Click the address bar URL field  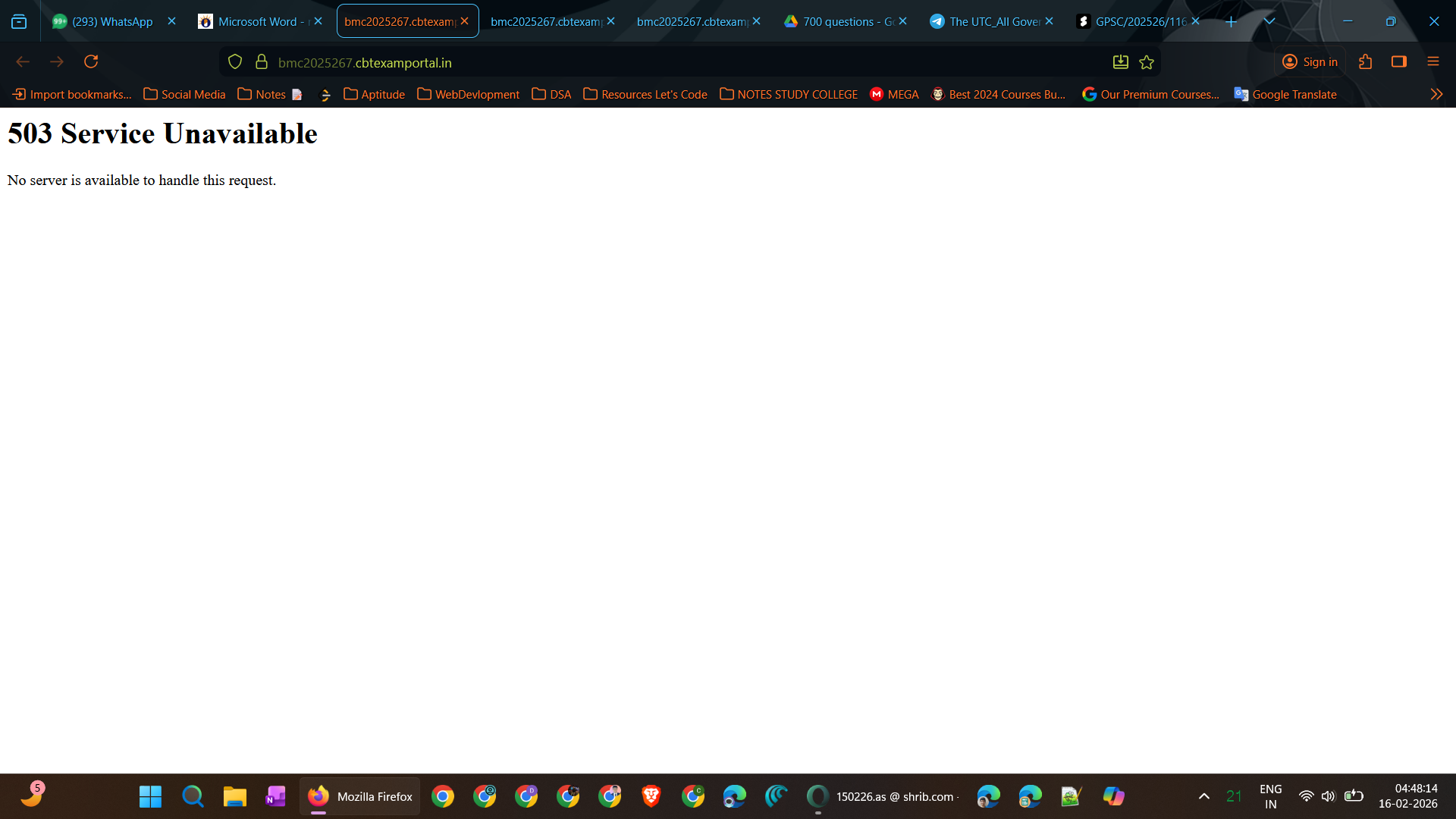pyautogui.click(x=682, y=62)
